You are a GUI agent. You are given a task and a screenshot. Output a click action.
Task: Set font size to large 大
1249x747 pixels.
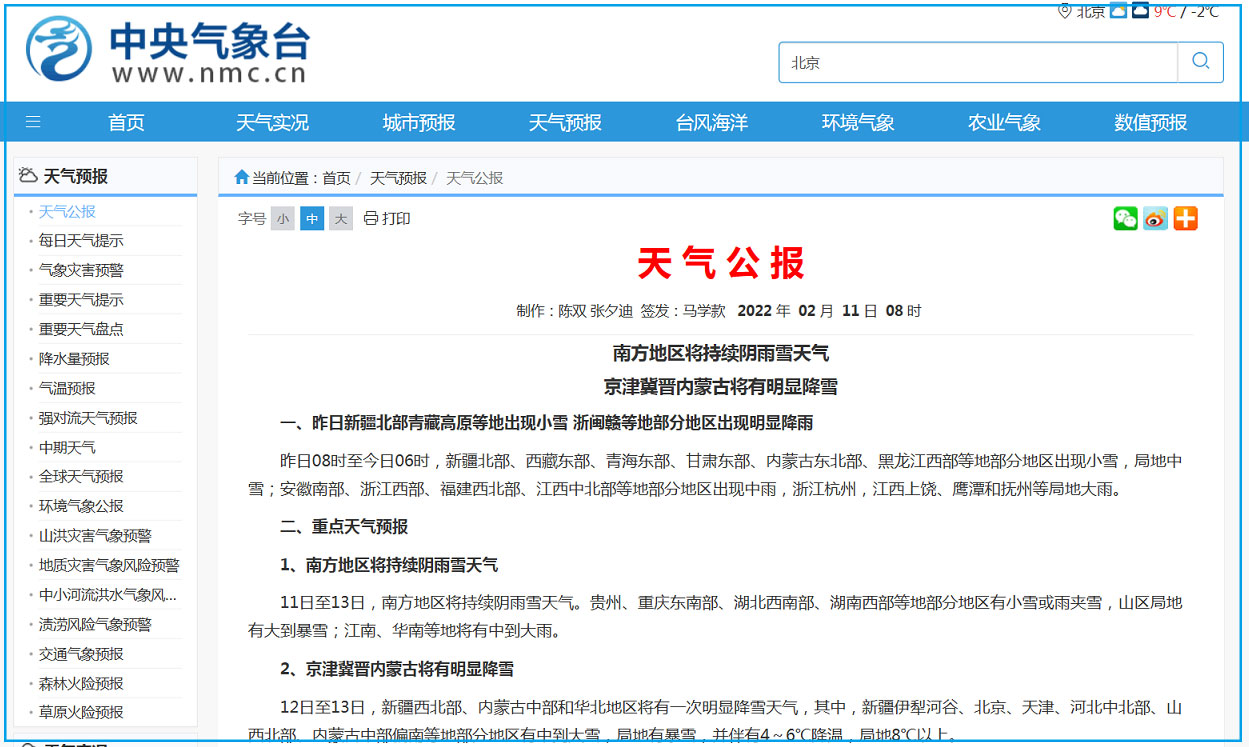click(x=341, y=219)
